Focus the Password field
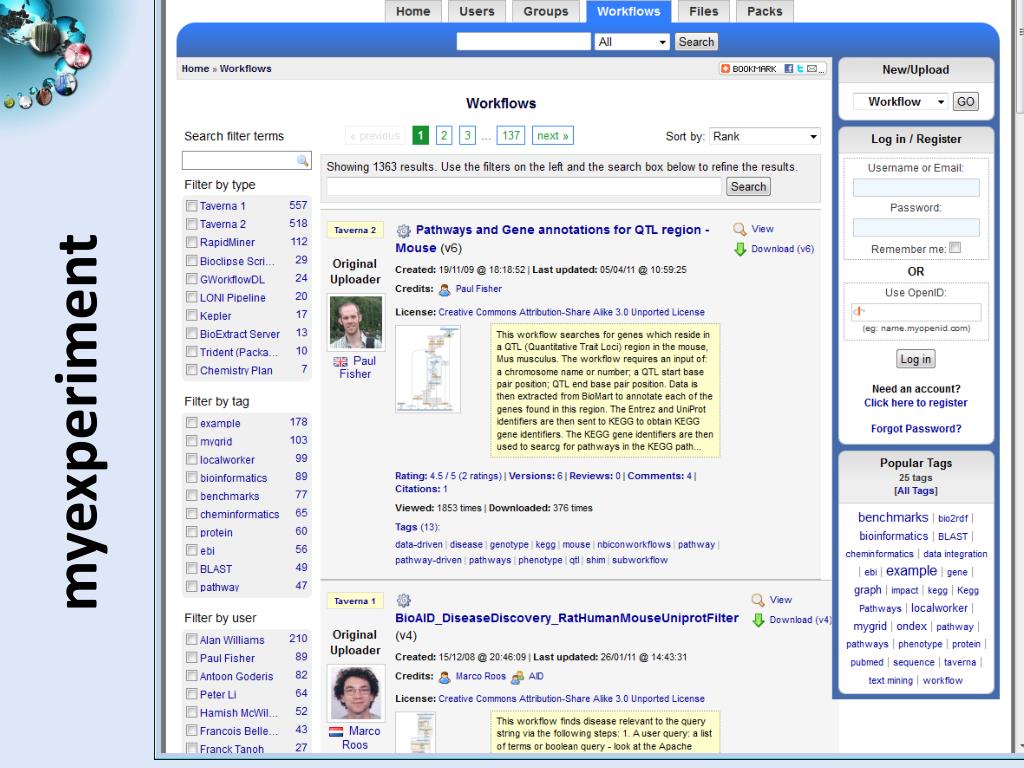The width and height of the screenshot is (1024, 768). click(916, 227)
